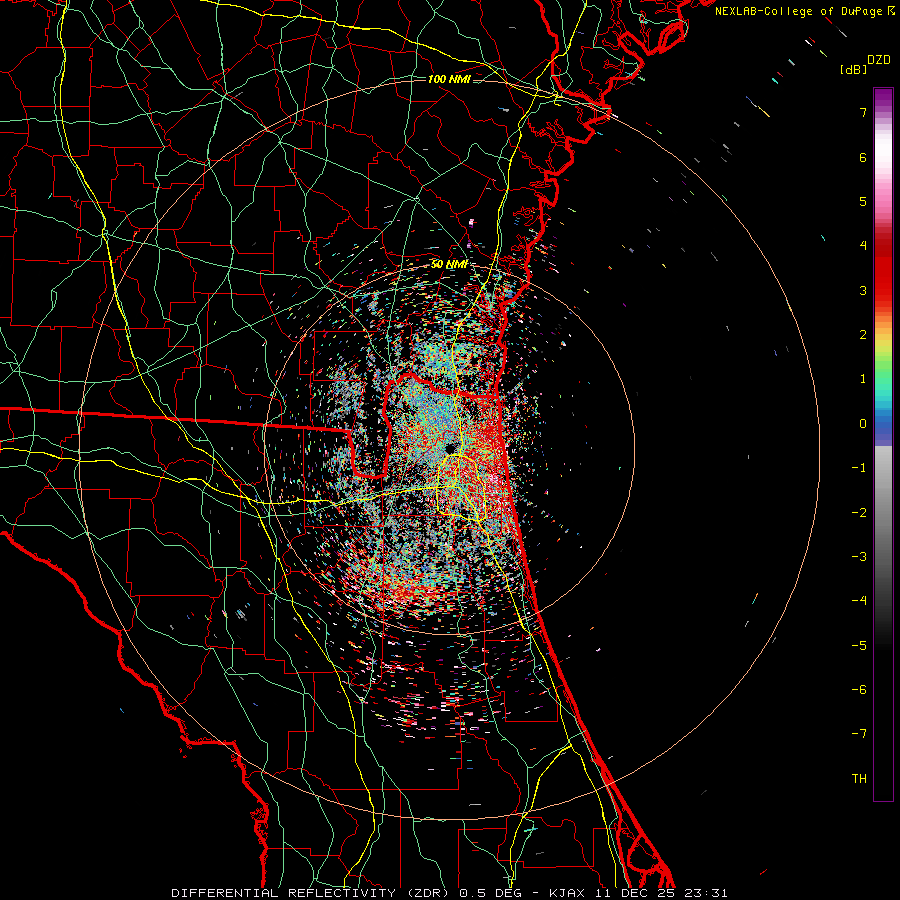Click the "TH" threshold legend label
This screenshot has height=900, width=900.
coord(859,779)
